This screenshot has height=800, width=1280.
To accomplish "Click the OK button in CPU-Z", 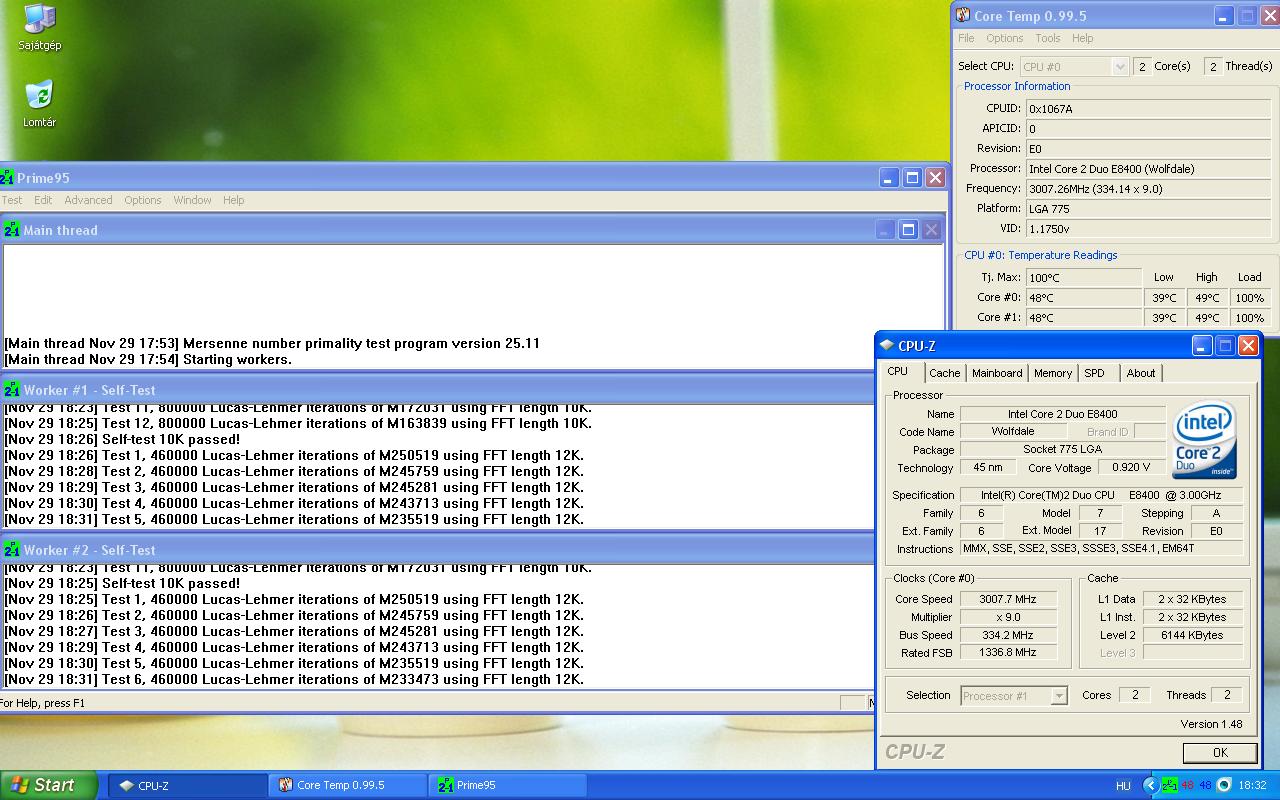I will pos(1220,753).
